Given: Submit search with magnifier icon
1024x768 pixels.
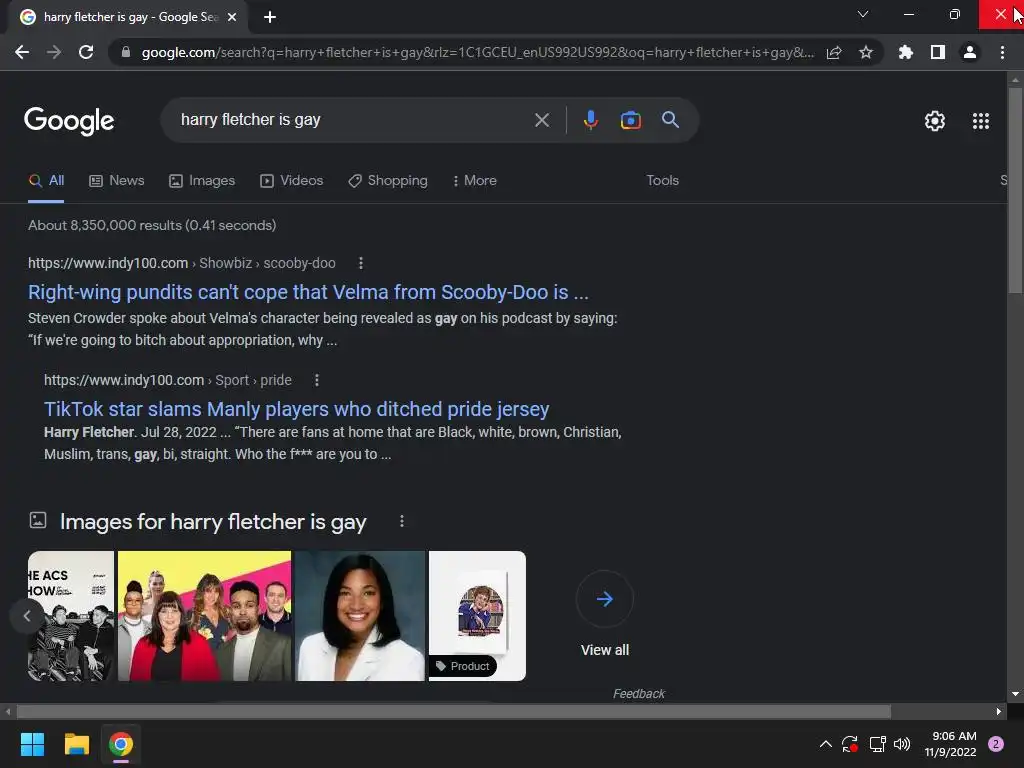Looking at the screenshot, I should [671, 120].
